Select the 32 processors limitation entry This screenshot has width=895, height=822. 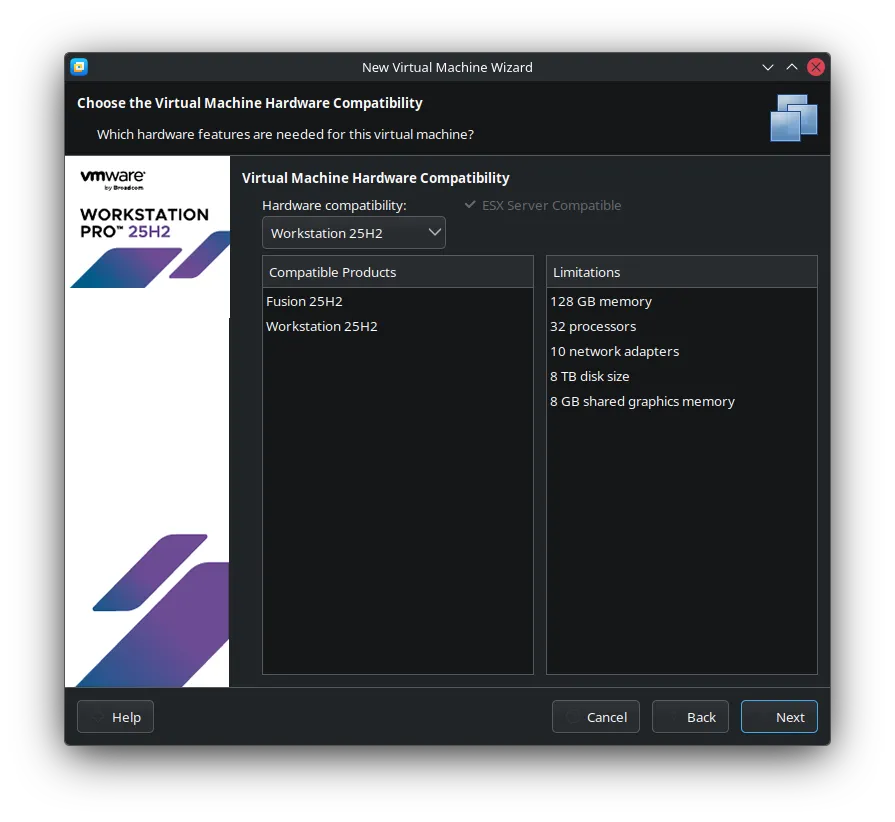592,326
